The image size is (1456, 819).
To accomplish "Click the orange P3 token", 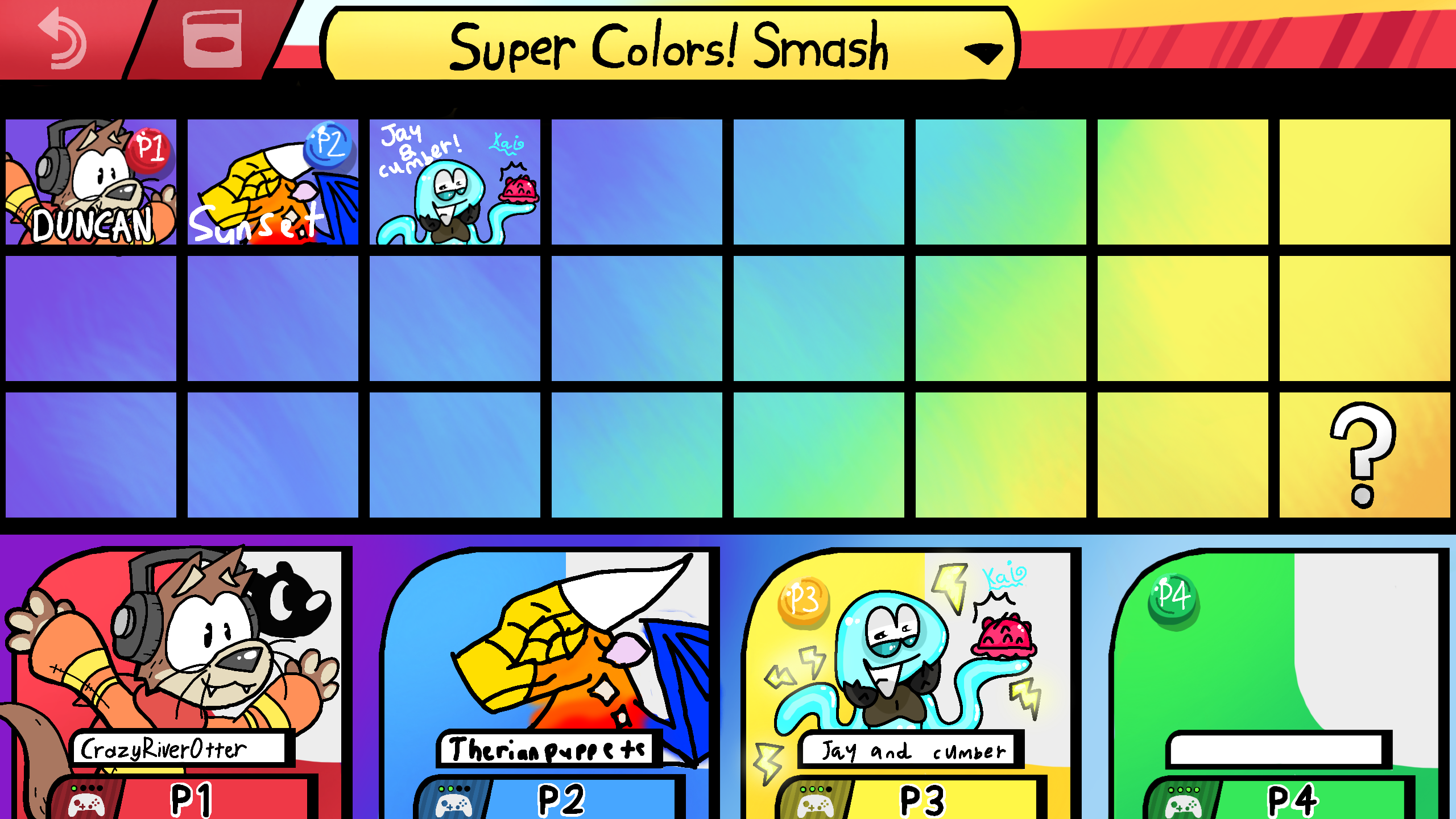I will 803,601.
